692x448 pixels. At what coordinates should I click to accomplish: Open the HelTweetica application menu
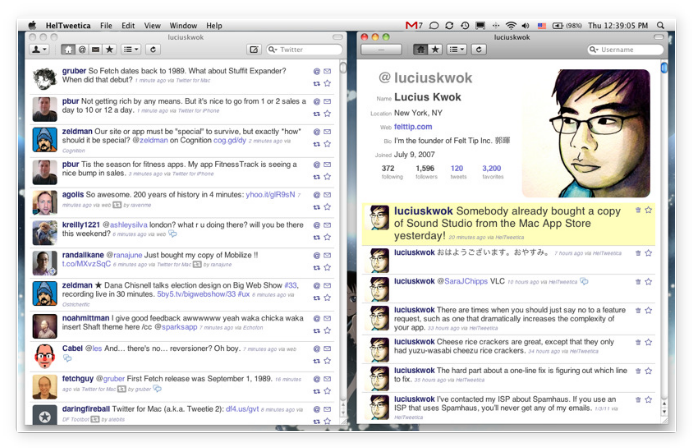point(68,26)
